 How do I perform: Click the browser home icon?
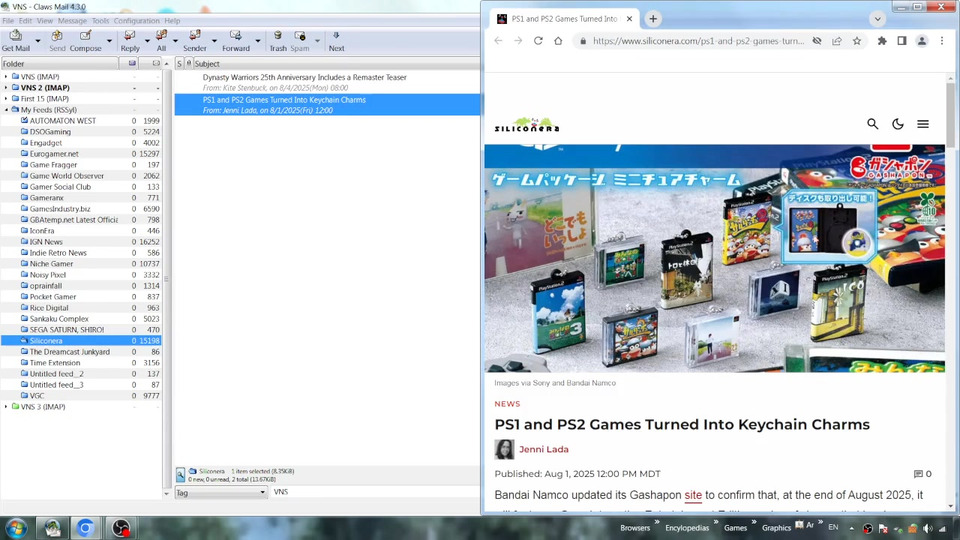click(x=558, y=41)
